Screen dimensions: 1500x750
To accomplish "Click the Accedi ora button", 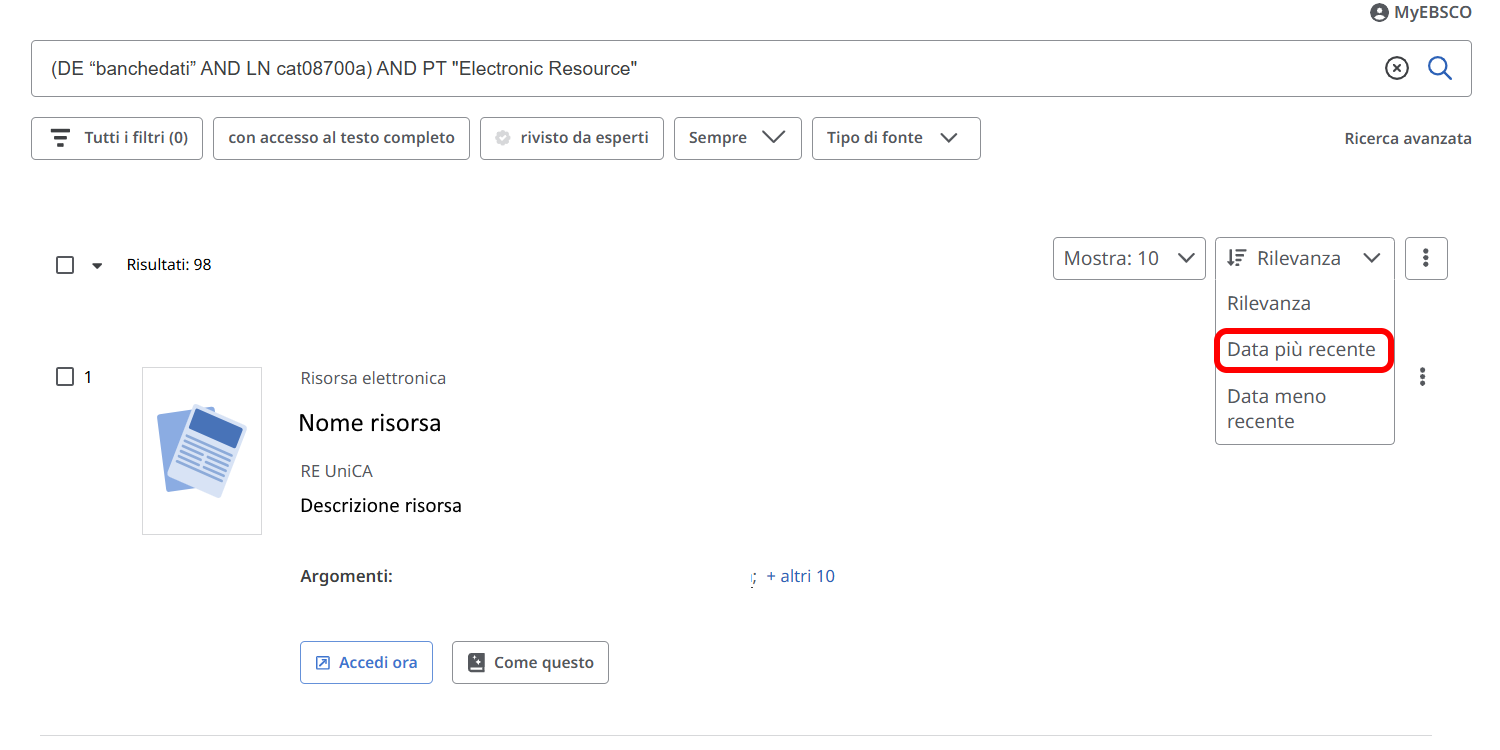I will pyautogui.click(x=366, y=662).
